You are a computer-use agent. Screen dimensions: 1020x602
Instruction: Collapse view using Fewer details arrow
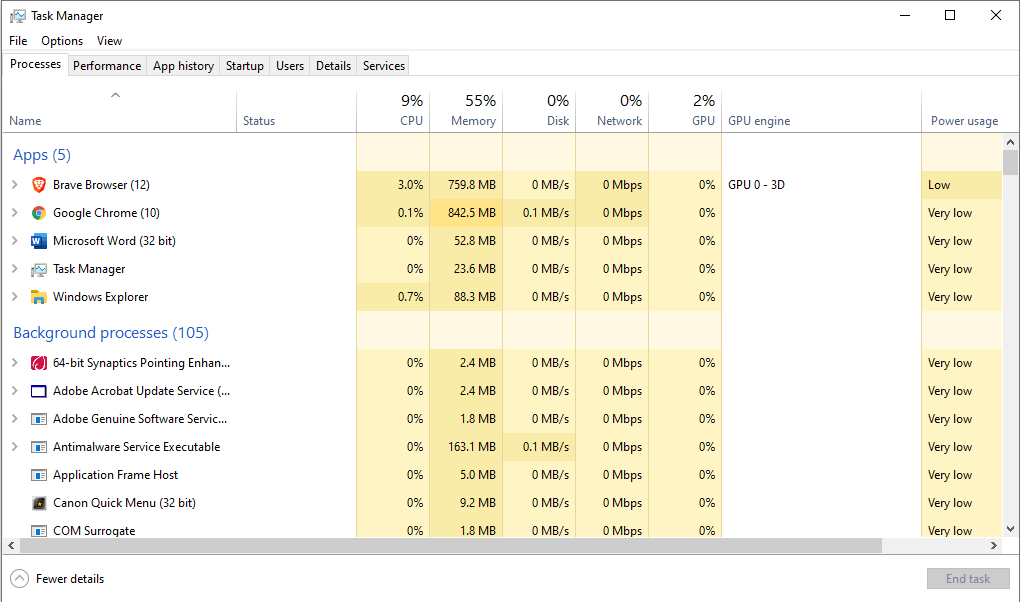click(x=19, y=579)
